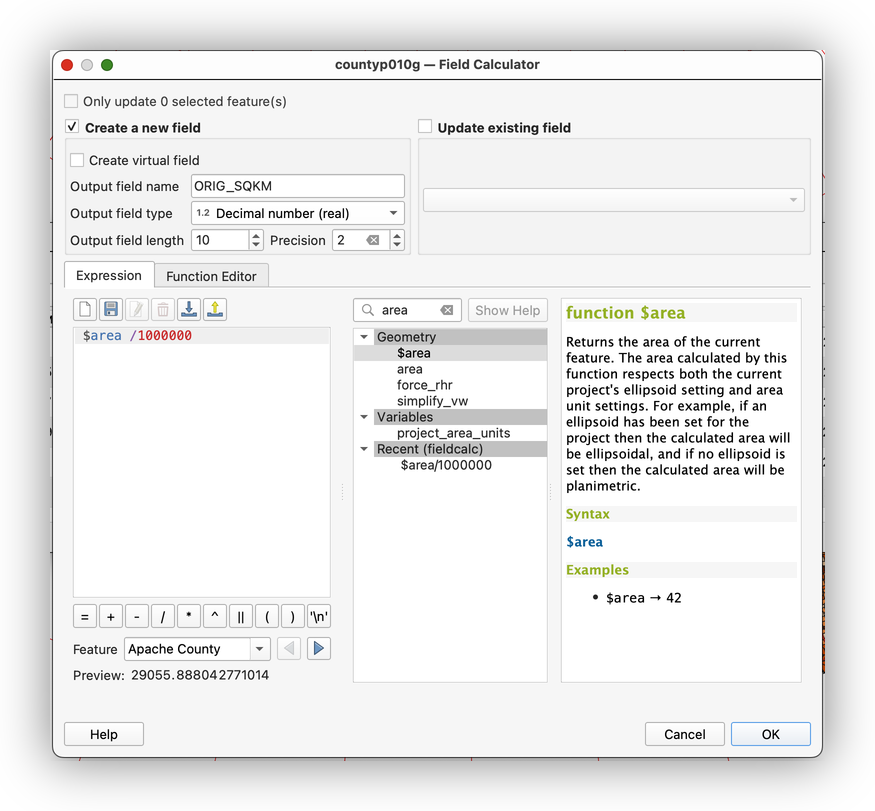Enable Create virtual field checkbox
The height and width of the screenshot is (811, 875).
(x=77, y=160)
